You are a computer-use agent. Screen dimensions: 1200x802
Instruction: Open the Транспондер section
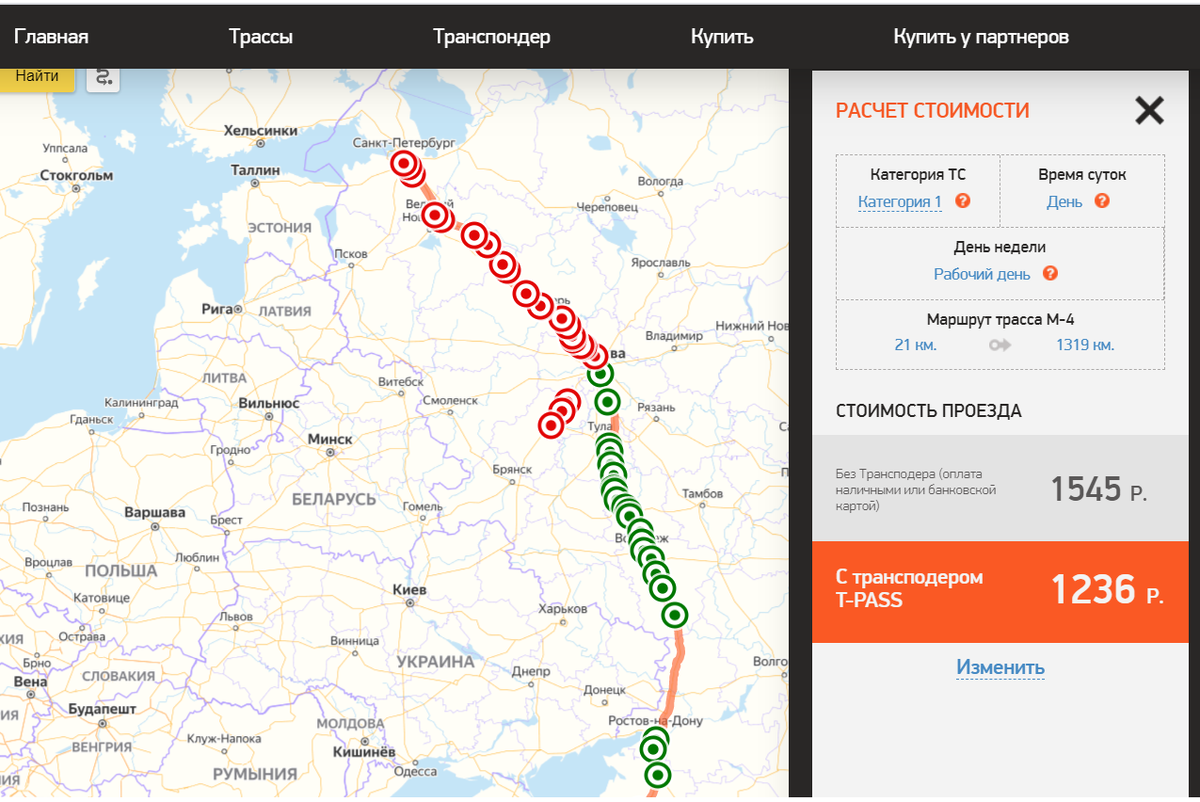coord(491,36)
